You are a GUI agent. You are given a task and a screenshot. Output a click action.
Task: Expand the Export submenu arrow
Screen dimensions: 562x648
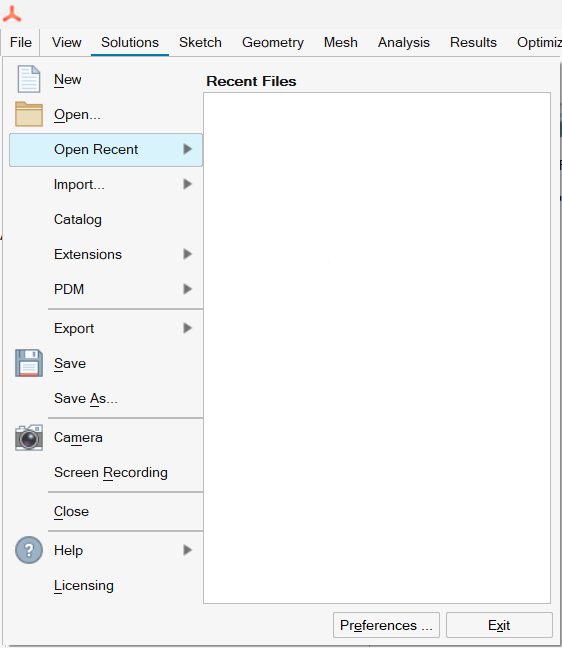click(188, 328)
